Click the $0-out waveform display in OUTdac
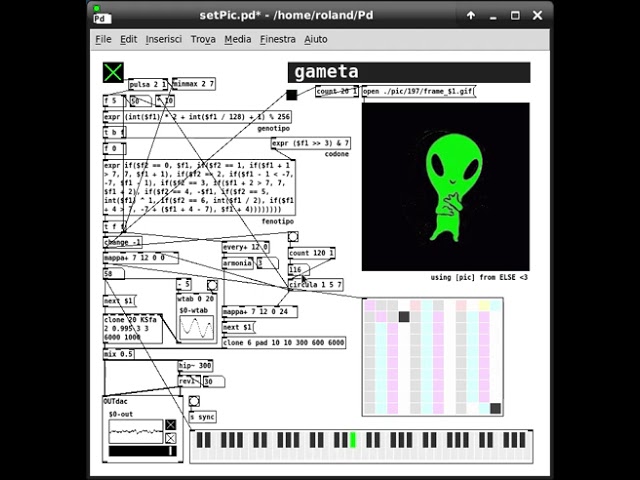 [136, 431]
